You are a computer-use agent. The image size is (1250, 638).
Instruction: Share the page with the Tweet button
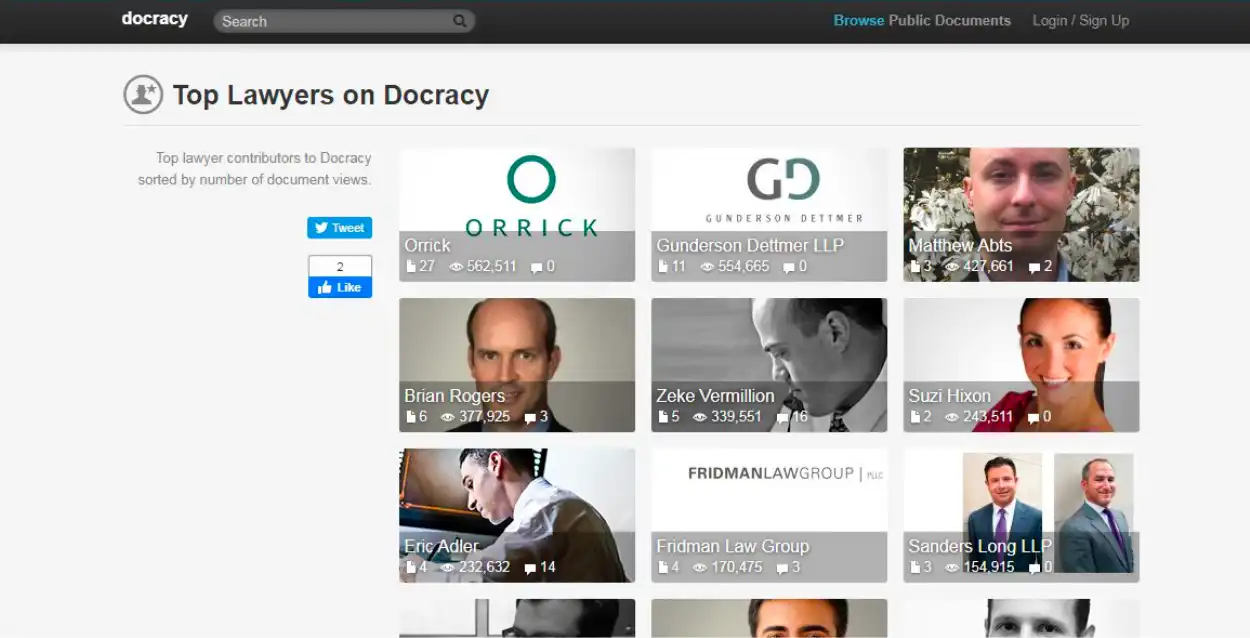pyautogui.click(x=339, y=228)
